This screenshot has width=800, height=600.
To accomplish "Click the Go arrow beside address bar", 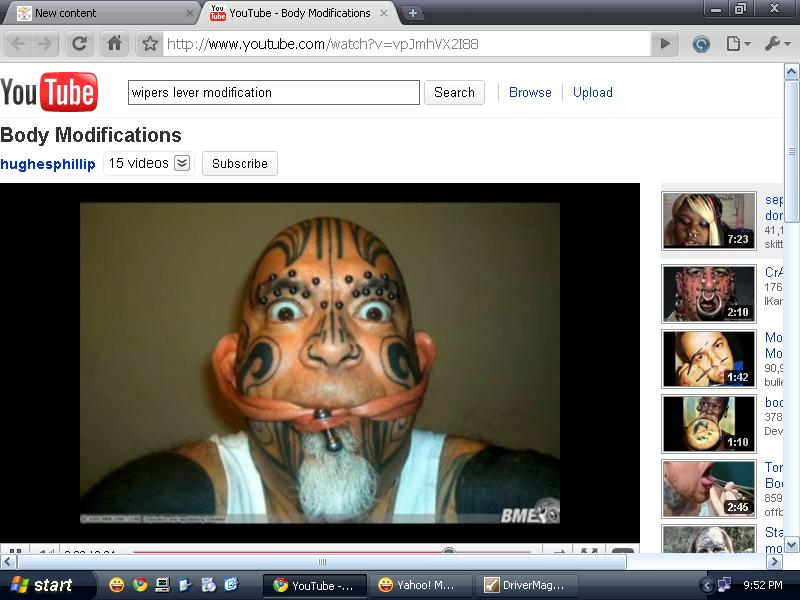I will tap(665, 44).
